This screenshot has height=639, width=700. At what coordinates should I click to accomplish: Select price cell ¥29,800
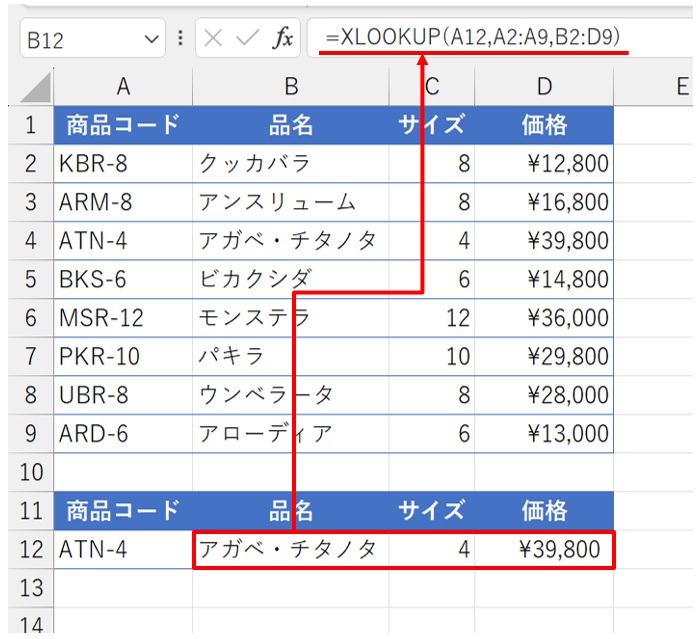coord(544,356)
